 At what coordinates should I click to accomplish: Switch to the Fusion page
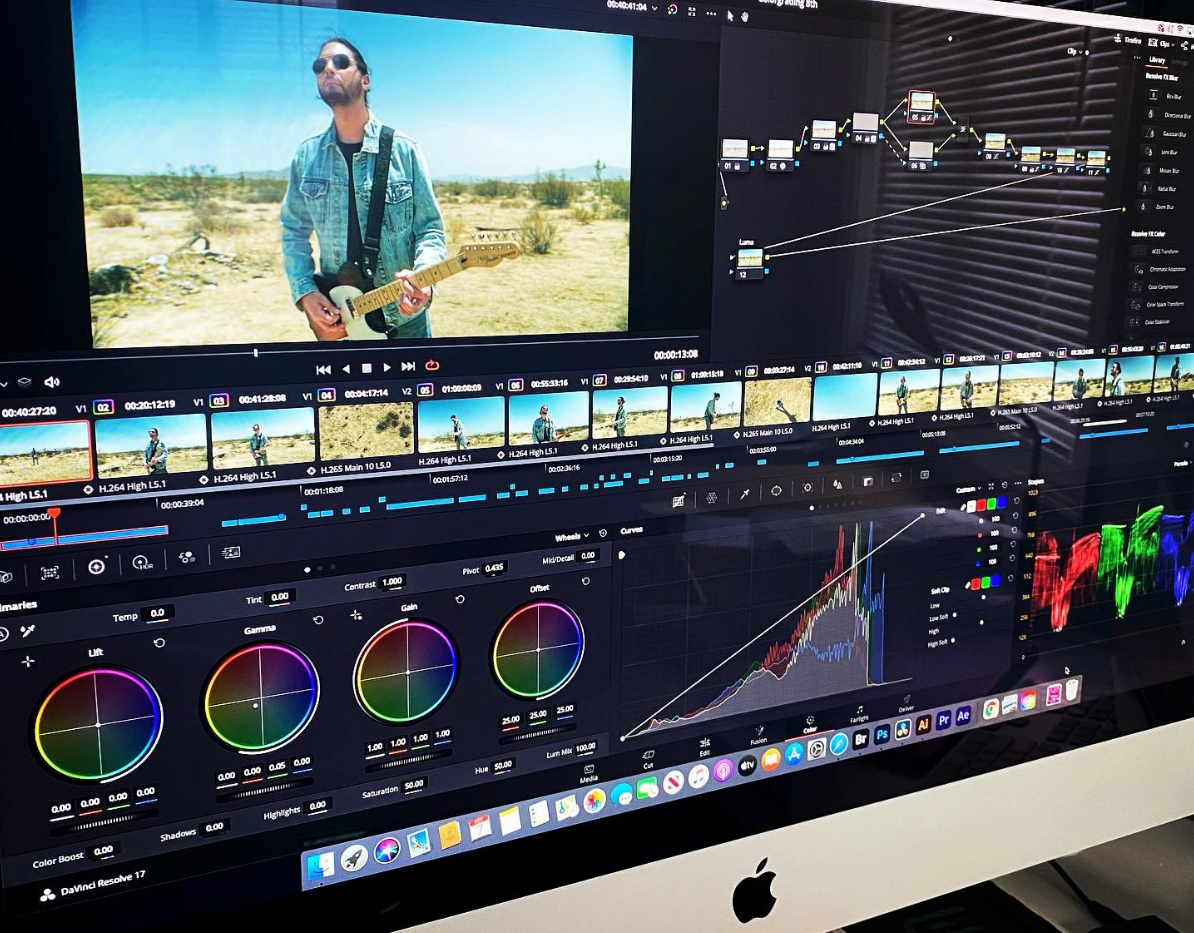click(758, 734)
